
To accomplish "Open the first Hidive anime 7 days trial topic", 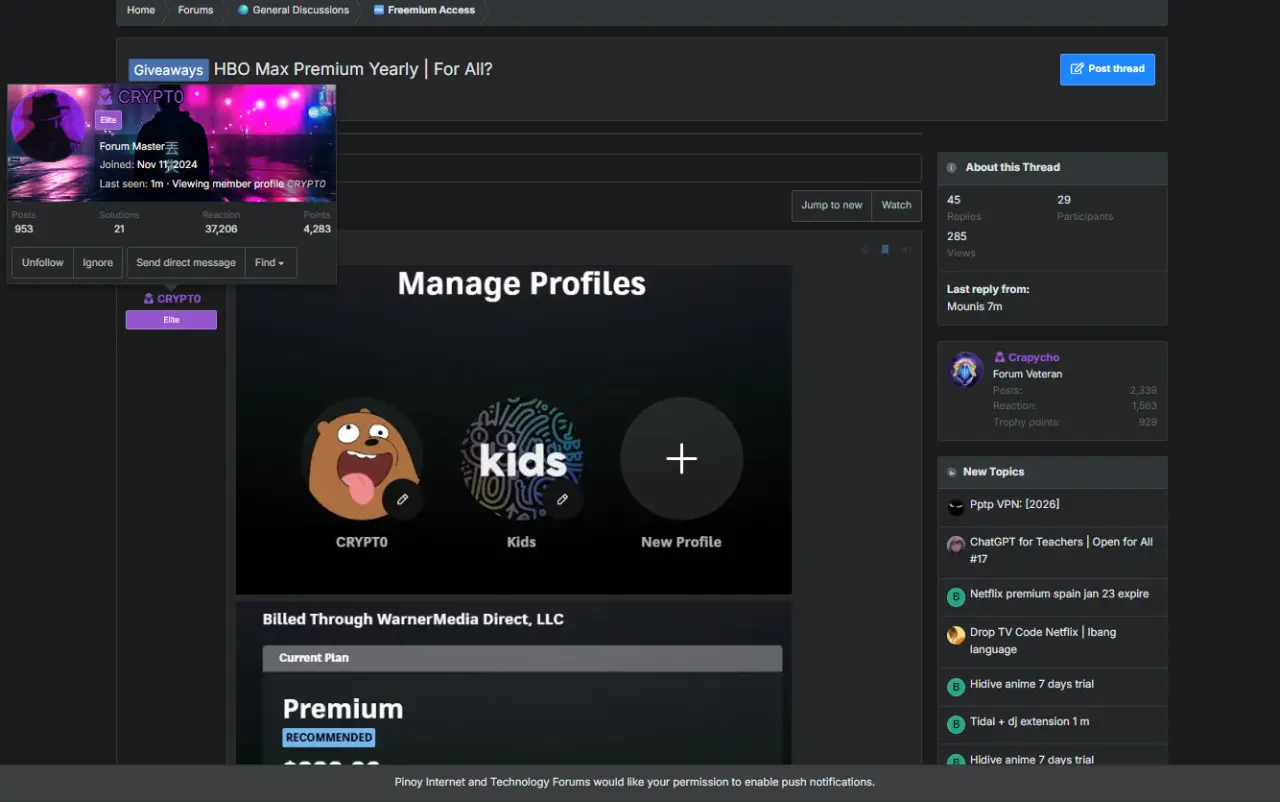I will (x=1031, y=684).
